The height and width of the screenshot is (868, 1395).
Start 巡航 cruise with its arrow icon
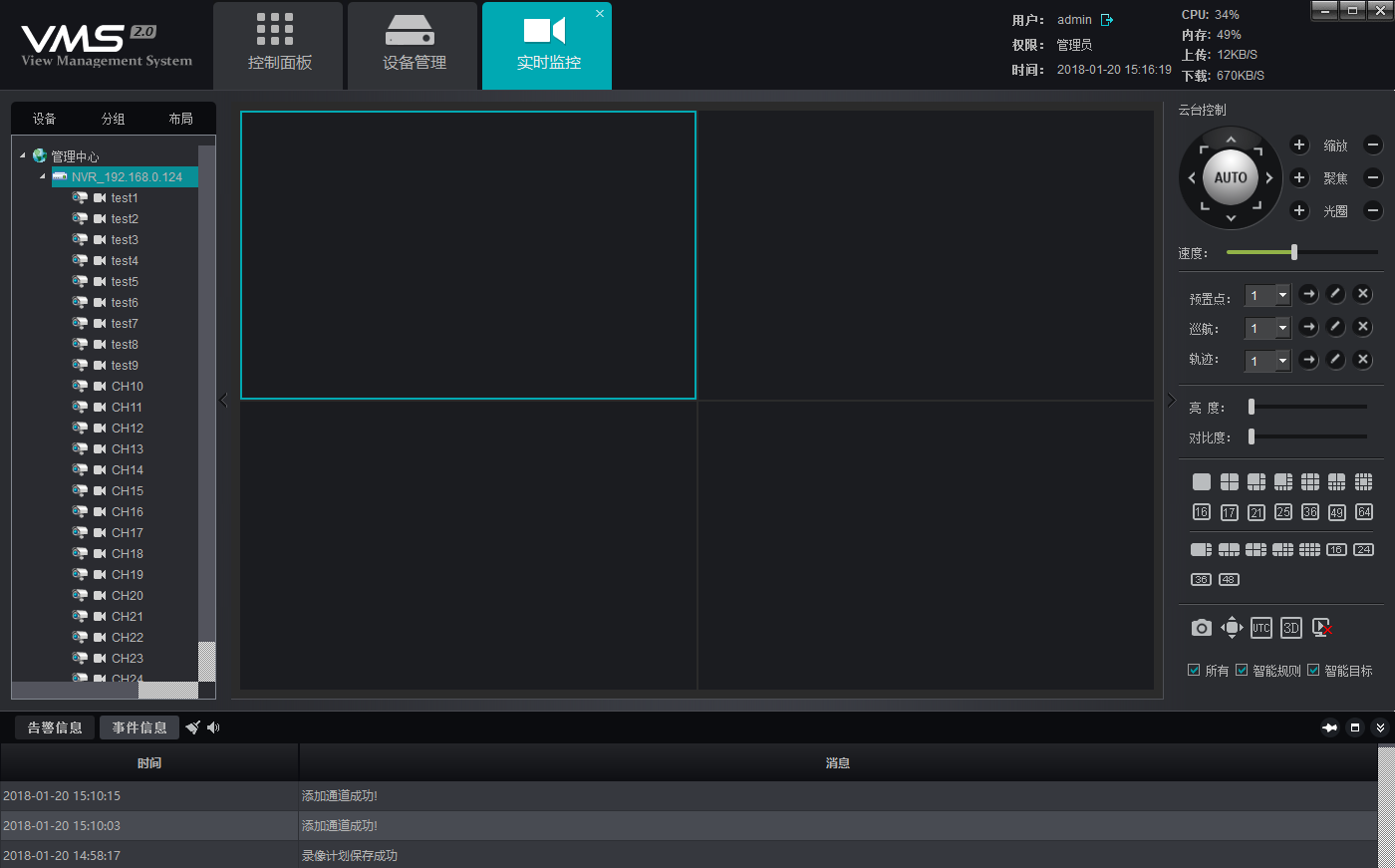[x=1309, y=327]
